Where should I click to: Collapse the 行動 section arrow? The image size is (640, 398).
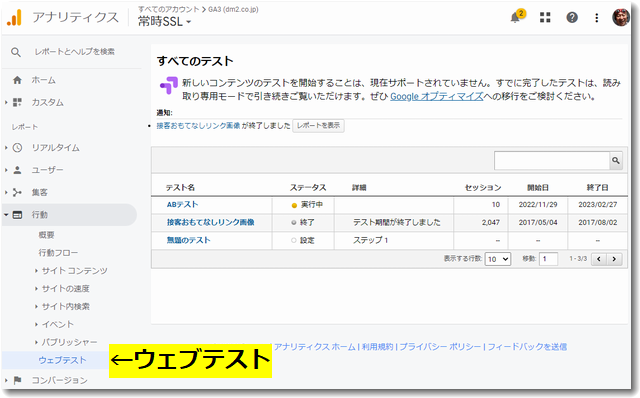[6, 215]
